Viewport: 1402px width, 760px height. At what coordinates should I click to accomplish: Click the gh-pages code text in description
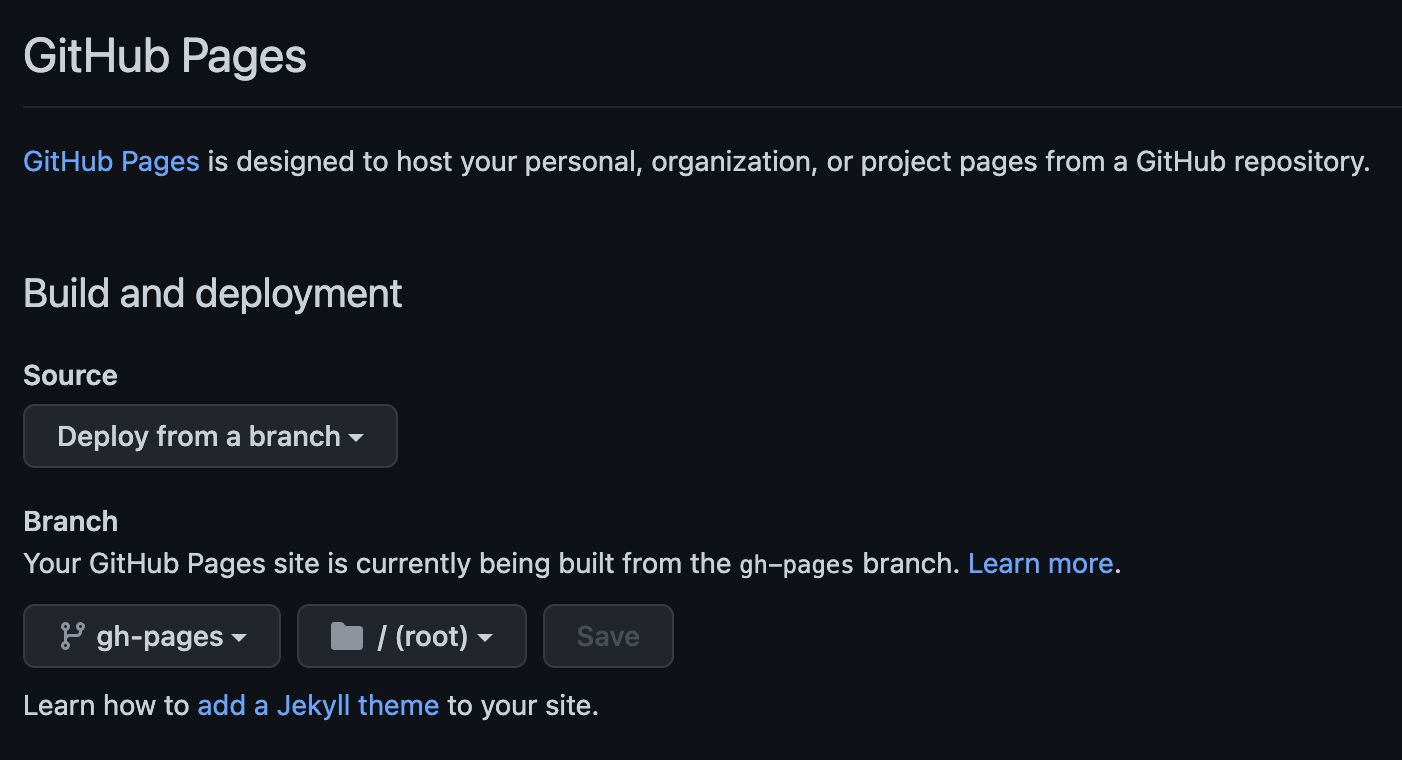click(796, 565)
